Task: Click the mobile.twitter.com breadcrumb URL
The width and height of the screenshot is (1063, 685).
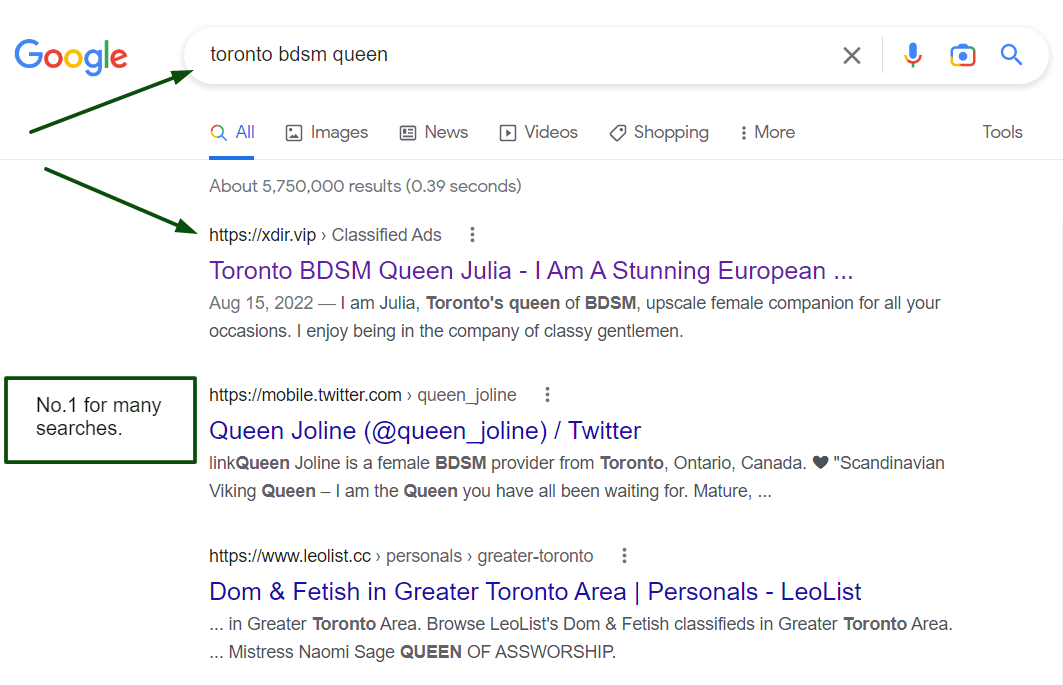Action: click(305, 395)
